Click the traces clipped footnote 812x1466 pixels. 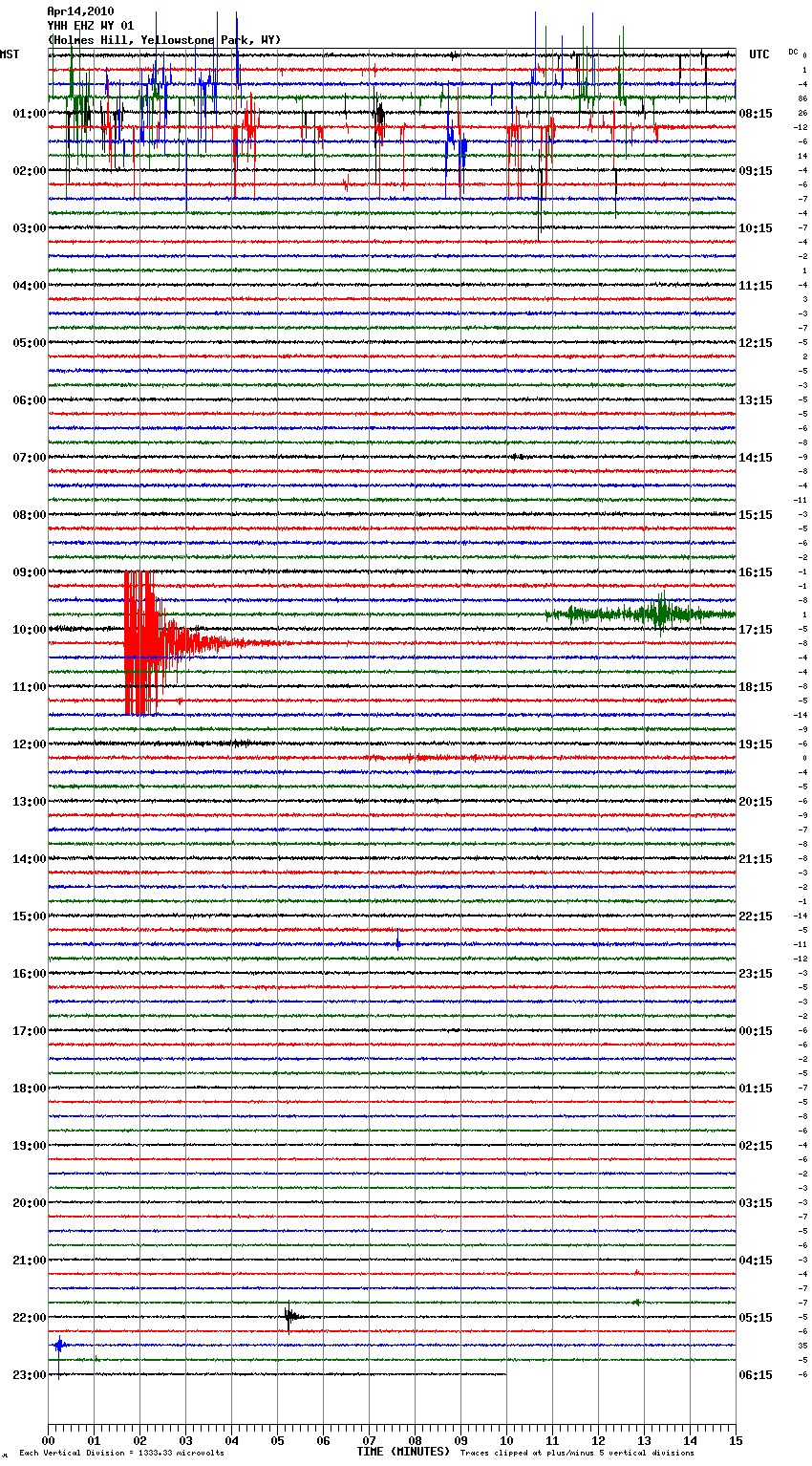pyautogui.click(x=577, y=1454)
